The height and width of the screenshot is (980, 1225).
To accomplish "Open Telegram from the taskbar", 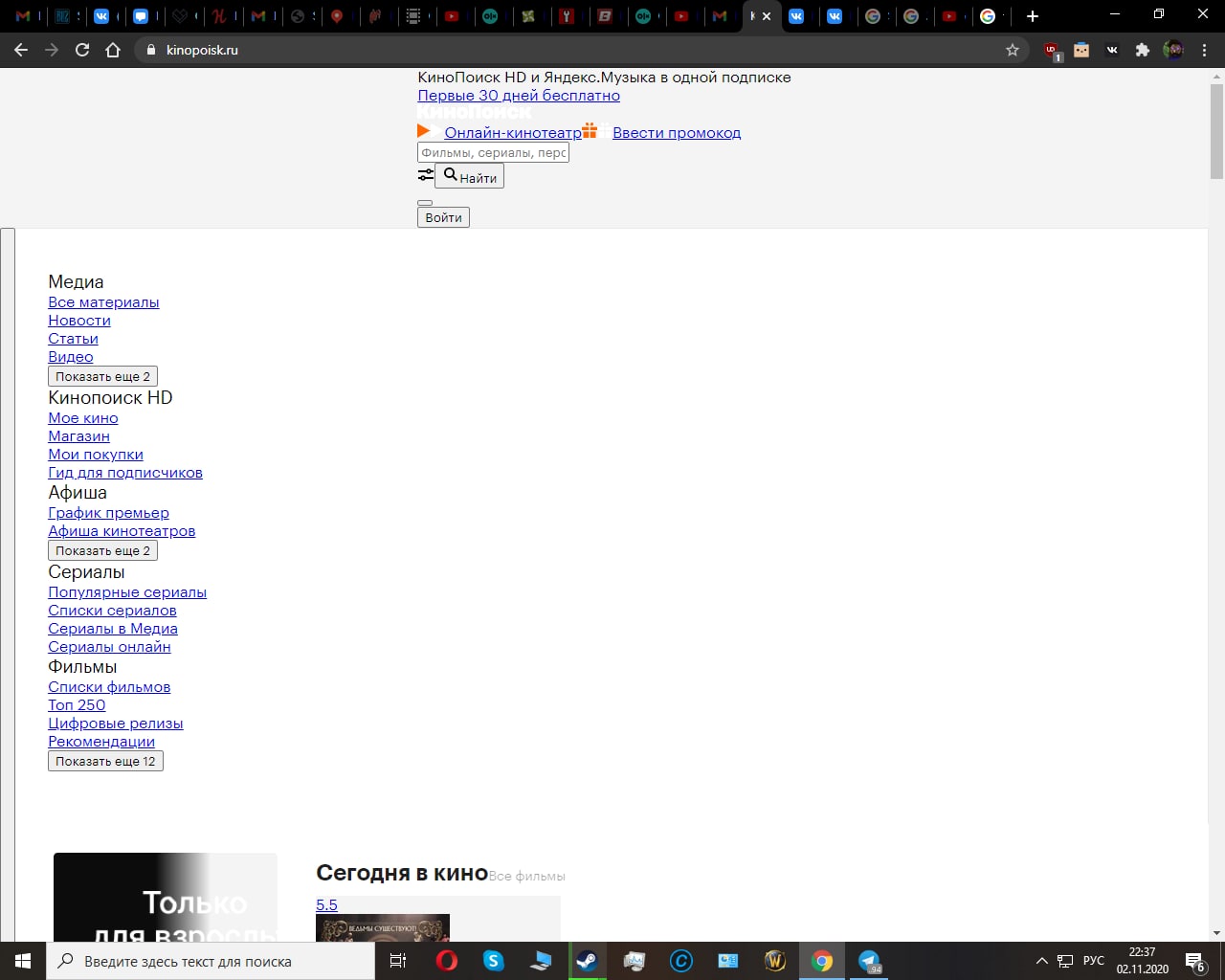I will pos(869,961).
